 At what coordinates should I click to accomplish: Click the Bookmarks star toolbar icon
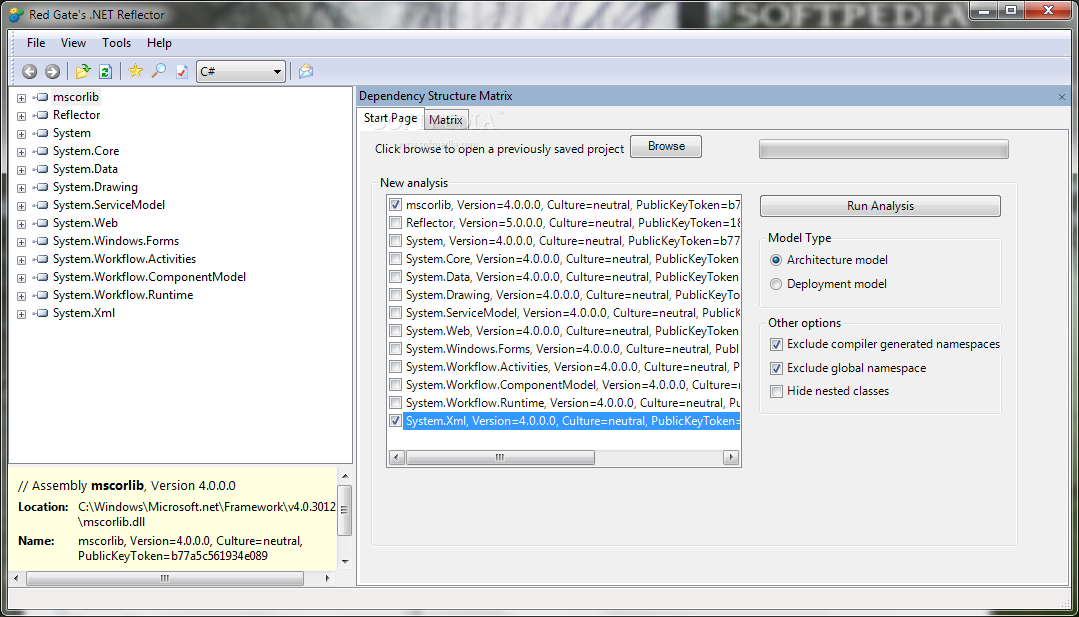click(136, 71)
